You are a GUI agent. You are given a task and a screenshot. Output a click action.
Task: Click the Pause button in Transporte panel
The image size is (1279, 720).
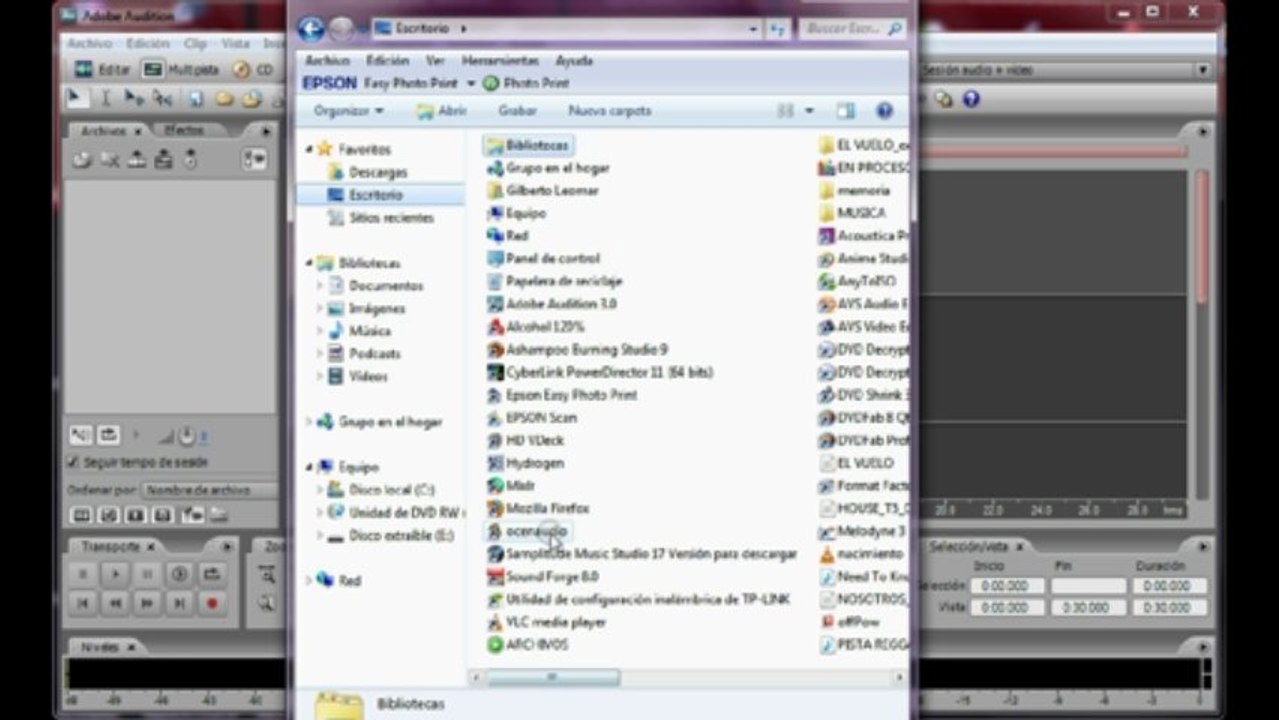(147, 574)
